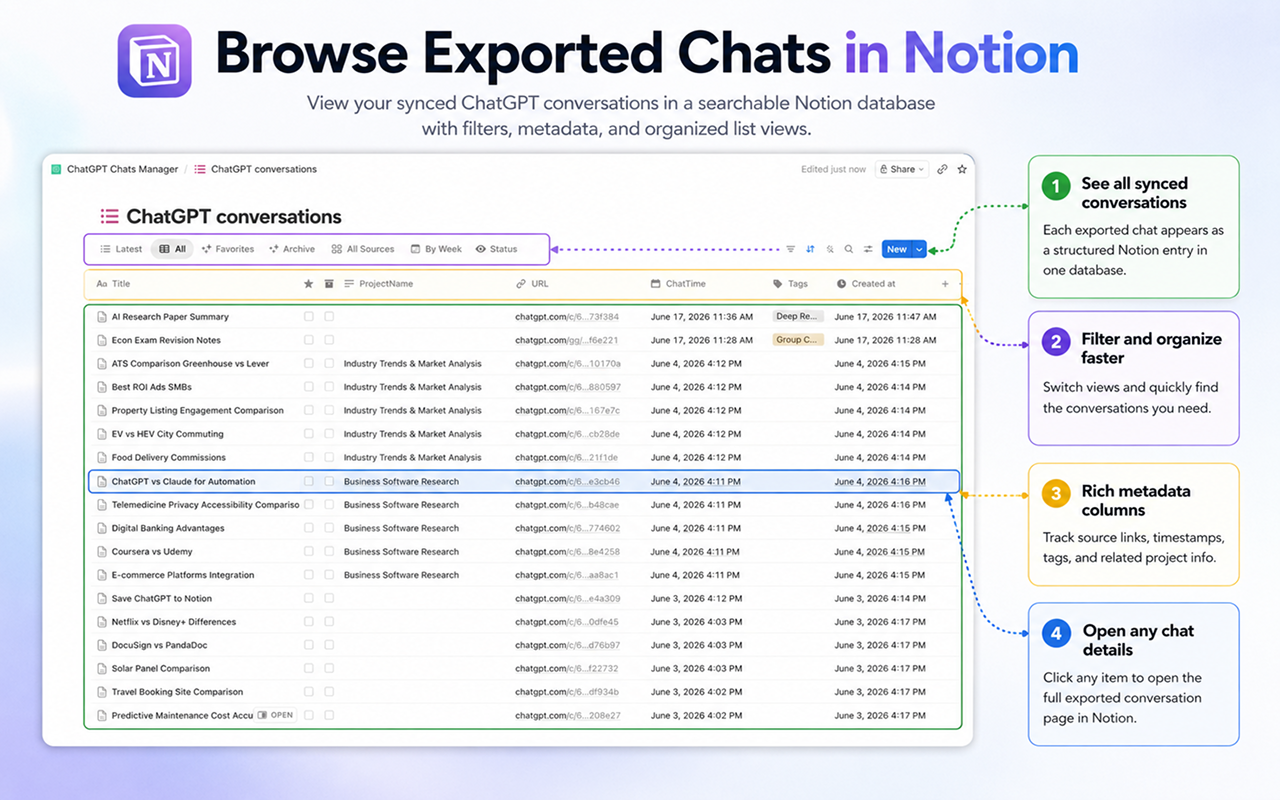Tick the archive checkbox for Econ Exam Revision Notes

coord(329,340)
